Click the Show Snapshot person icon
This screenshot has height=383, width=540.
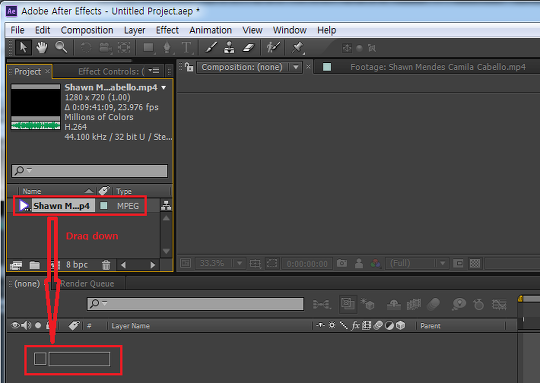(x=359, y=263)
